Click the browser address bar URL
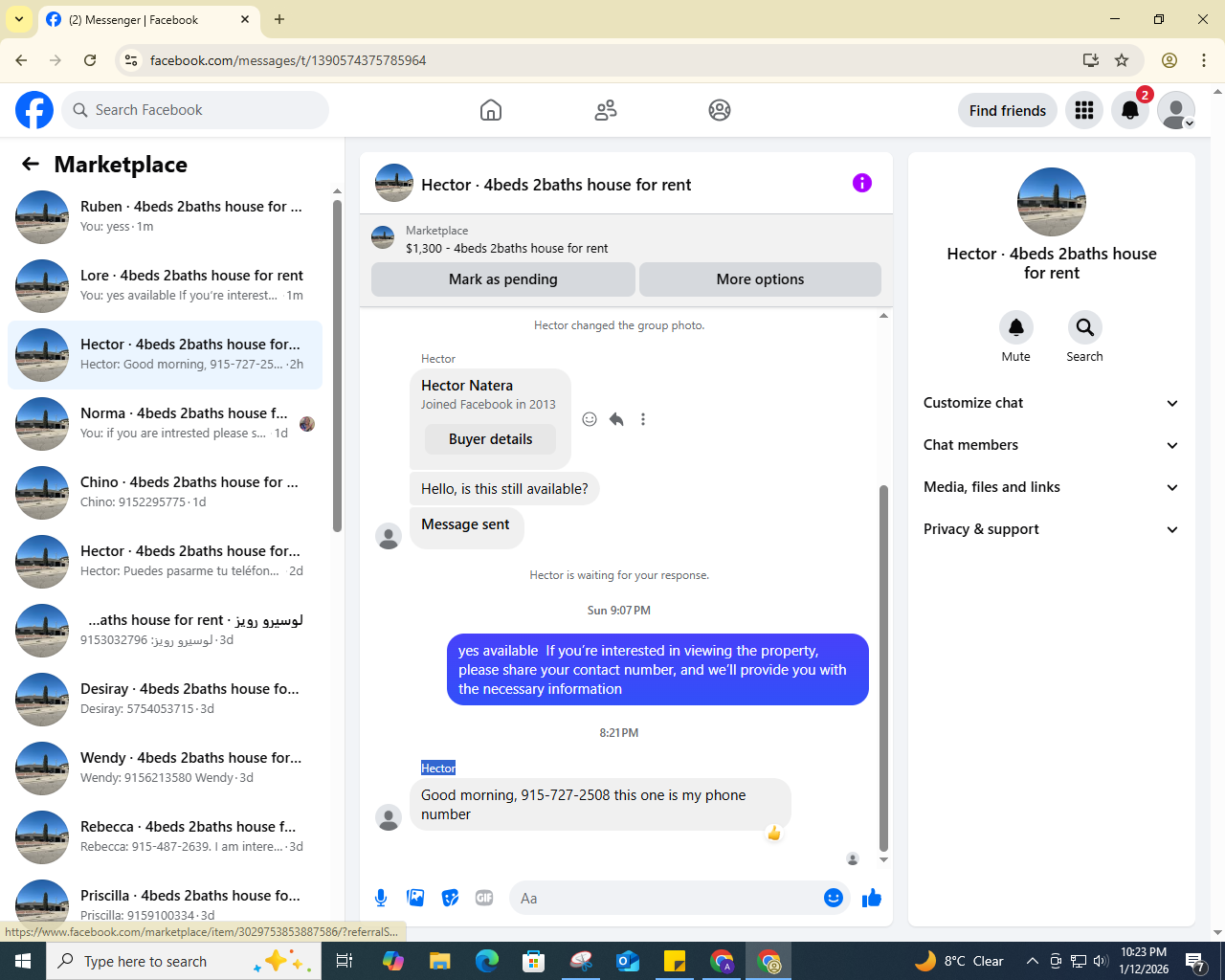 point(288,60)
